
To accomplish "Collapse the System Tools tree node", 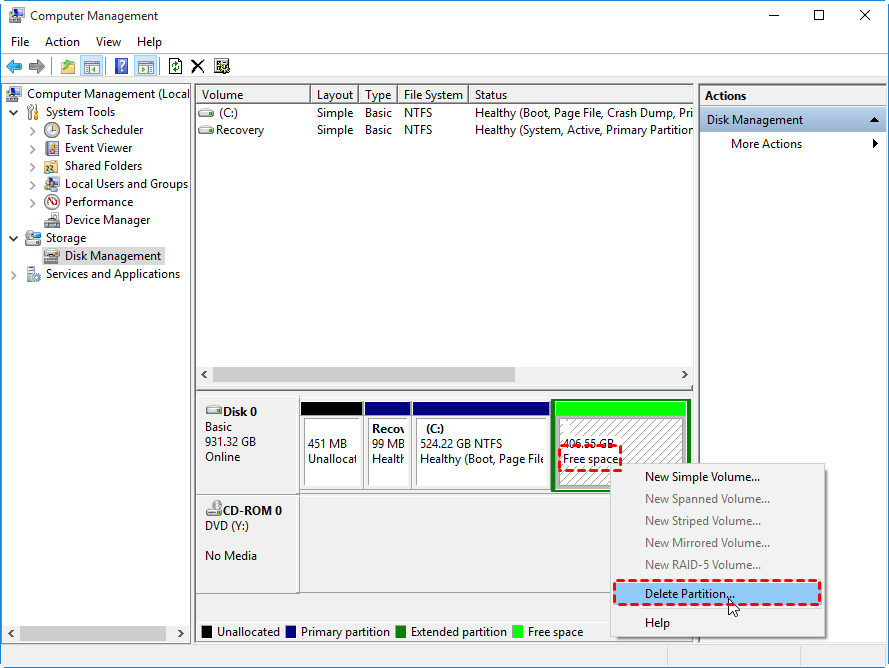I will 14,112.
